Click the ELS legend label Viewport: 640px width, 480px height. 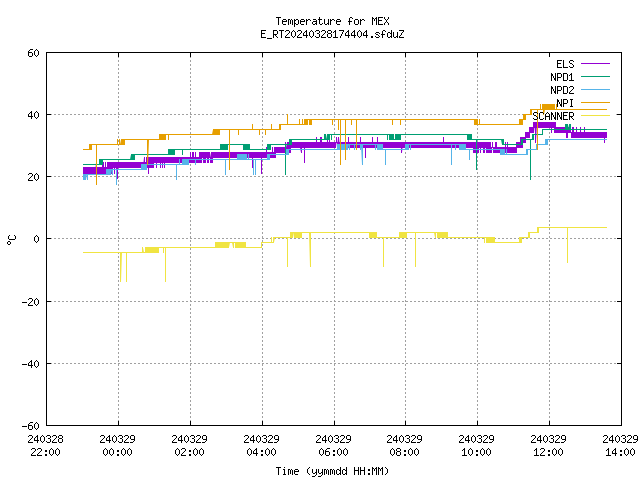pyautogui.click(x=565, y=64)
